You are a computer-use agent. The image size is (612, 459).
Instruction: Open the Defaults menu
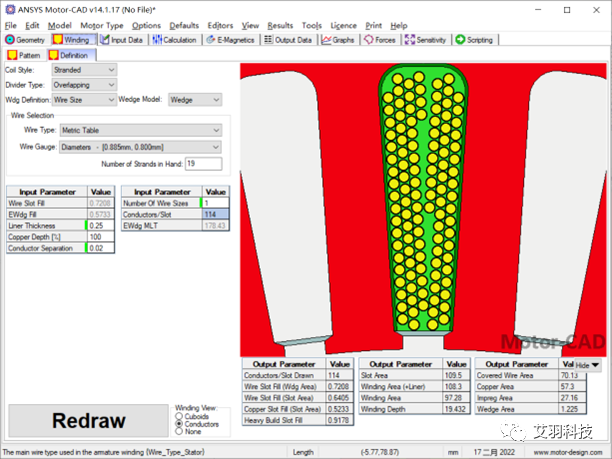[x=184, y=26]
